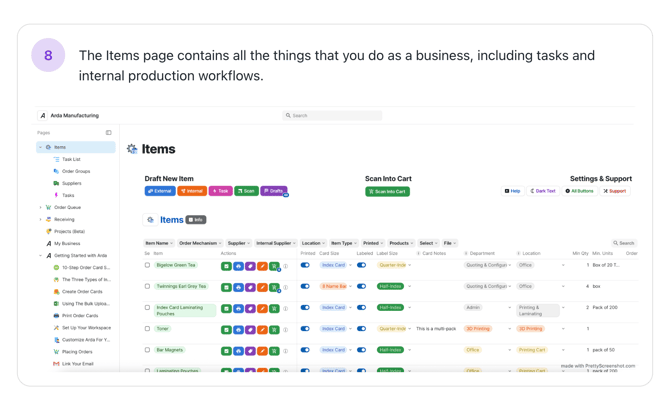Viewport: 670px width, 406px height.
Task: Click the green card icon for Bigelow Green Tea
Action: pos(227,265)
